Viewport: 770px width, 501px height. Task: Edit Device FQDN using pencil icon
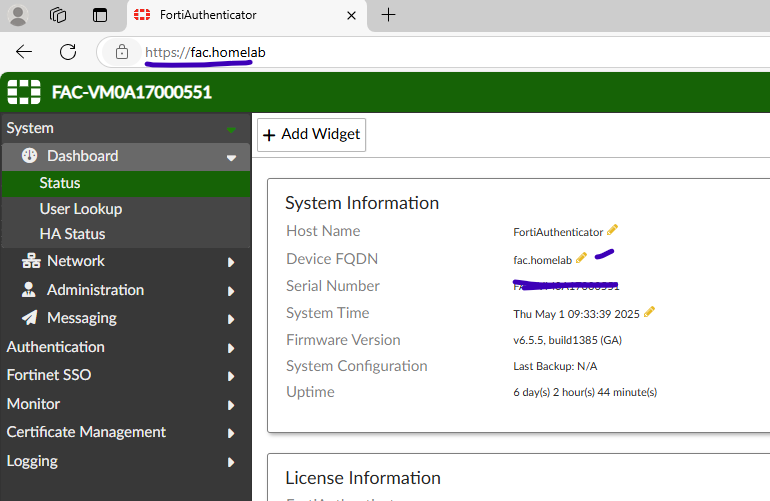pyautogui.click(x=581, y=259)
